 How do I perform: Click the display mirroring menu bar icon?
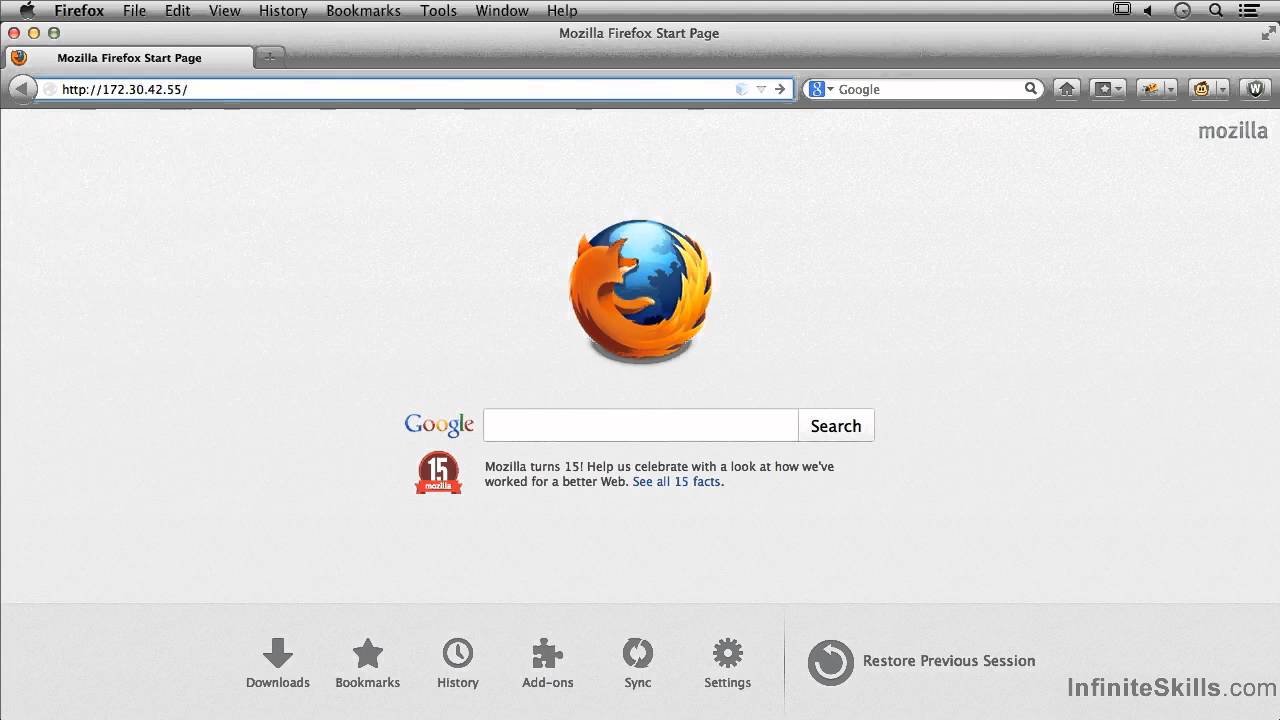click(x=1122, y=10)
